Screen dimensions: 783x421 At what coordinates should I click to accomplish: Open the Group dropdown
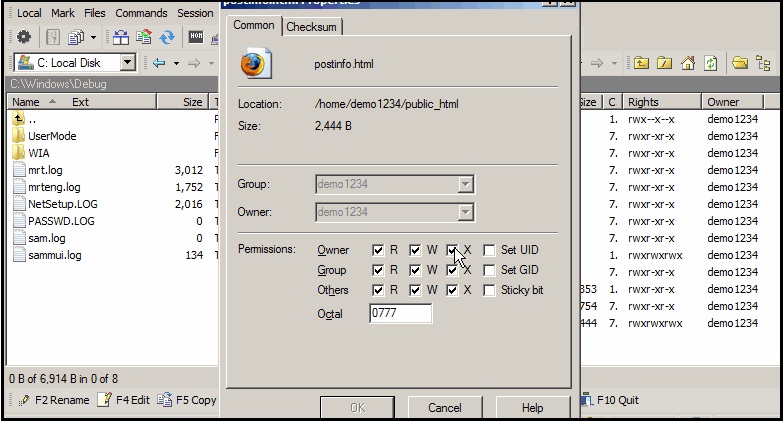click(x=394, y=184)
